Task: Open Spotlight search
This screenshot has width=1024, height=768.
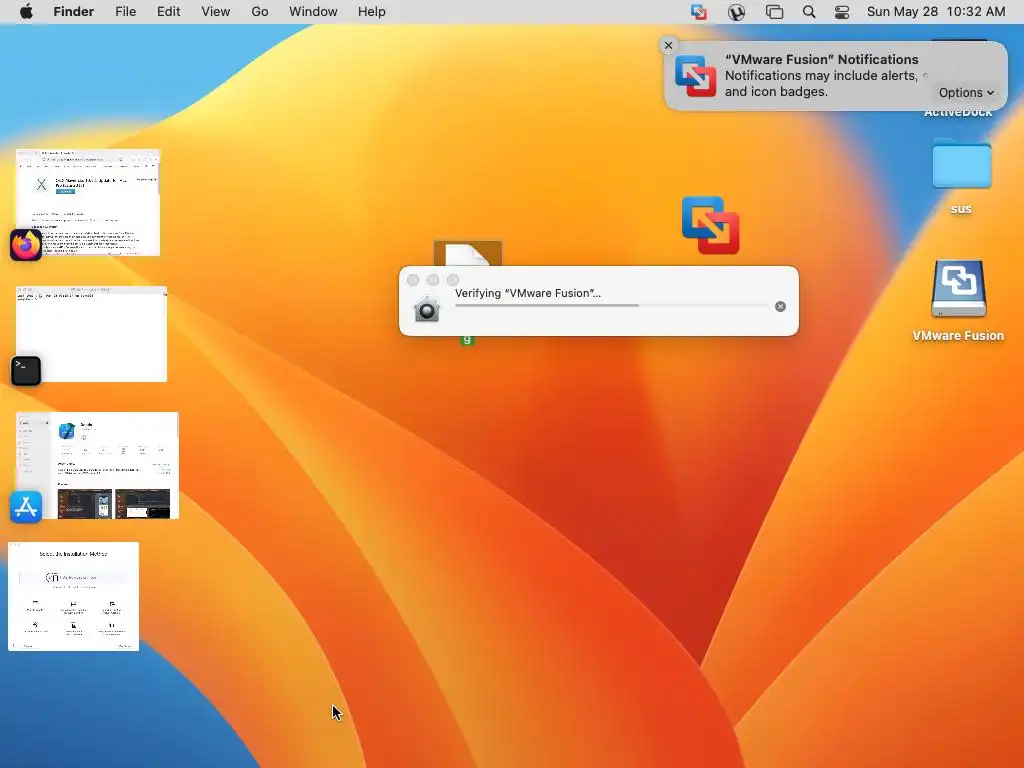Action: (x=809, y=12)
